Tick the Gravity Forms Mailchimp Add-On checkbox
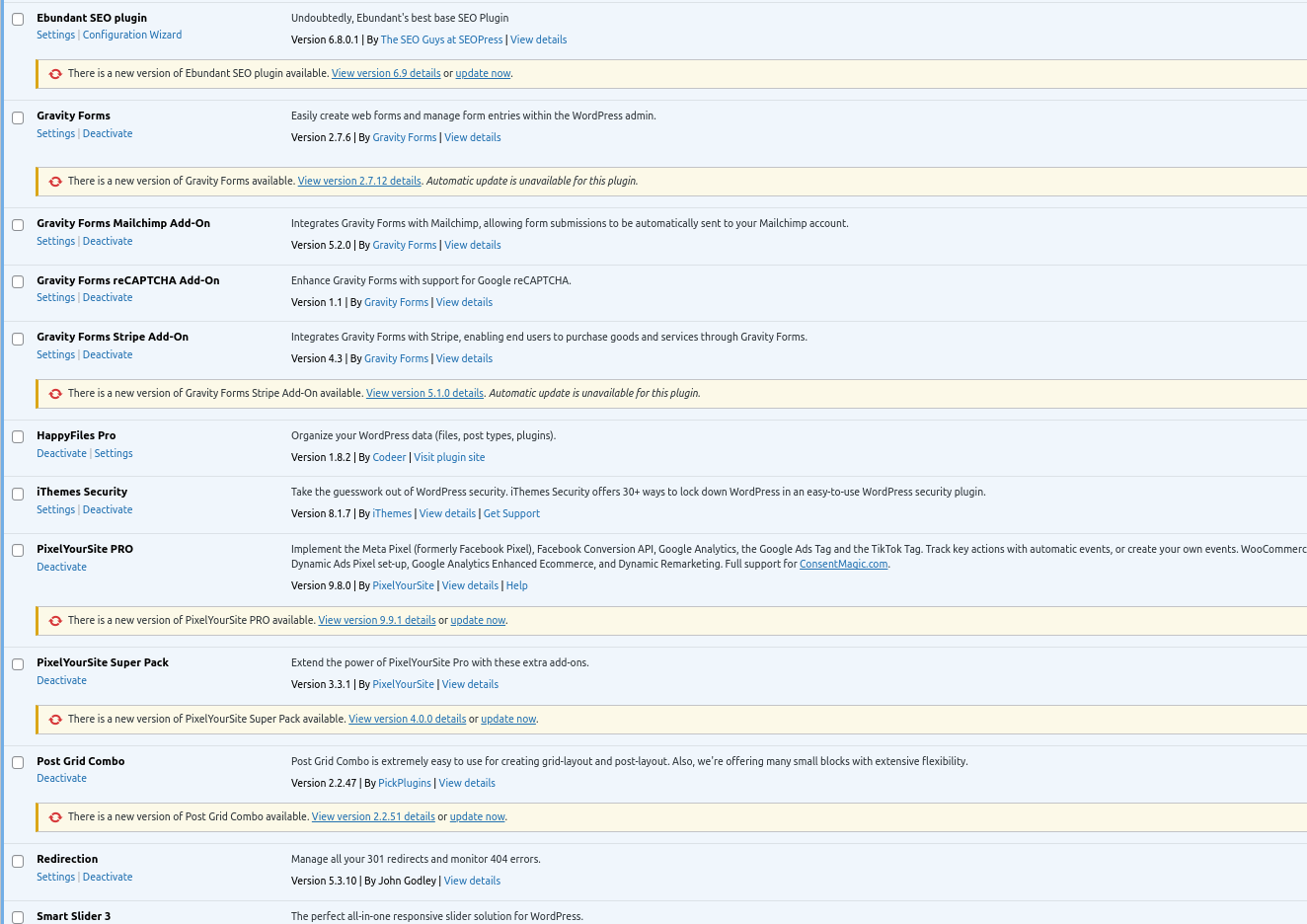 point(18,225)
